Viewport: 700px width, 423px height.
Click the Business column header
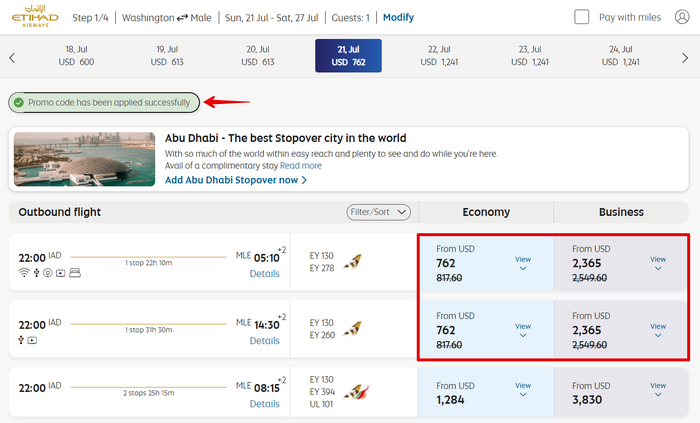coord(621,212)
